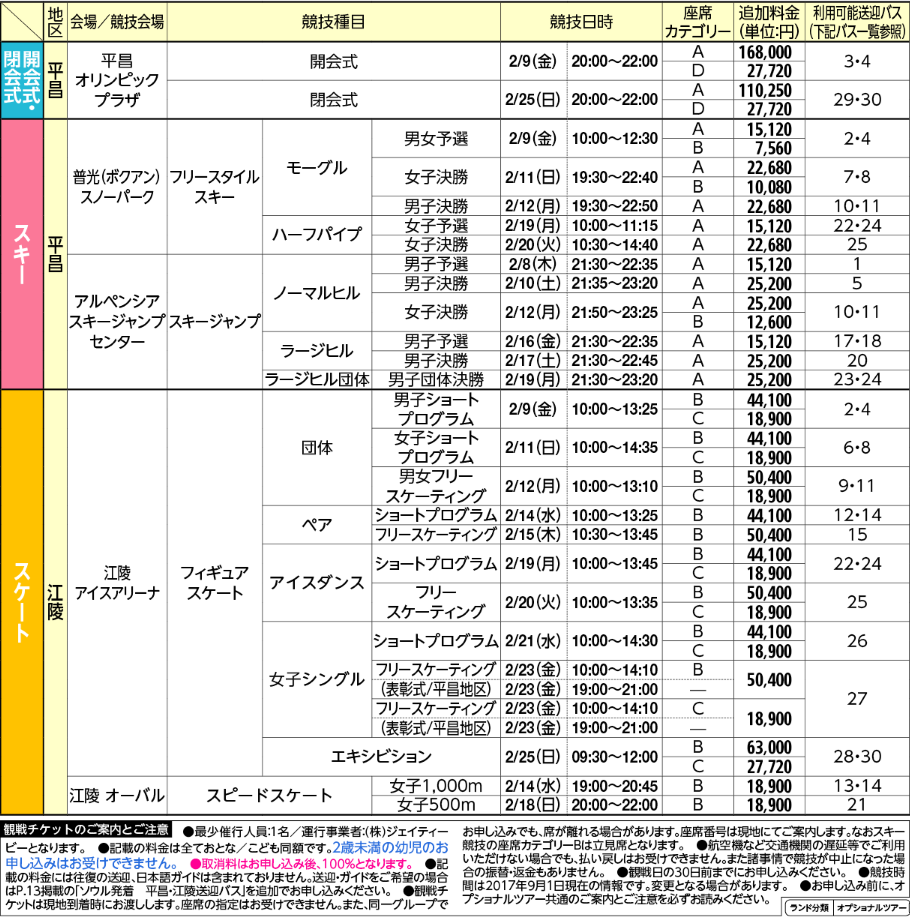Select the 競技日時 column header
Screen dimensions: 910x920
click(581, 21)
